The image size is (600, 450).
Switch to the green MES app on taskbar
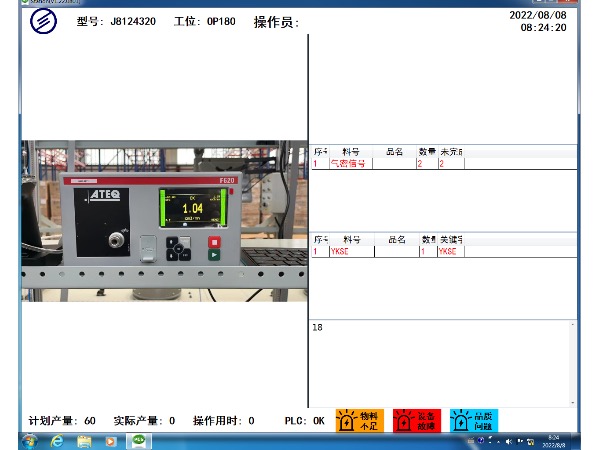(139, 440)
